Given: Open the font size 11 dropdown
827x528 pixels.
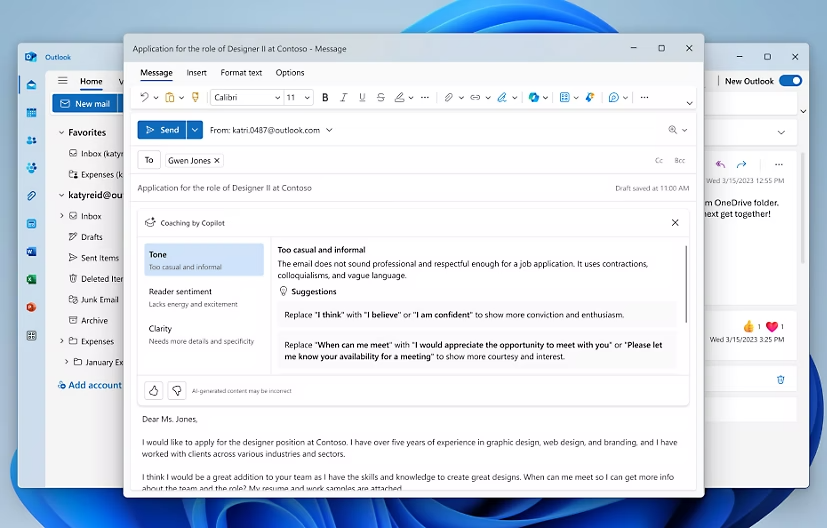Looking at the screenshot, I should click(298, 98).
